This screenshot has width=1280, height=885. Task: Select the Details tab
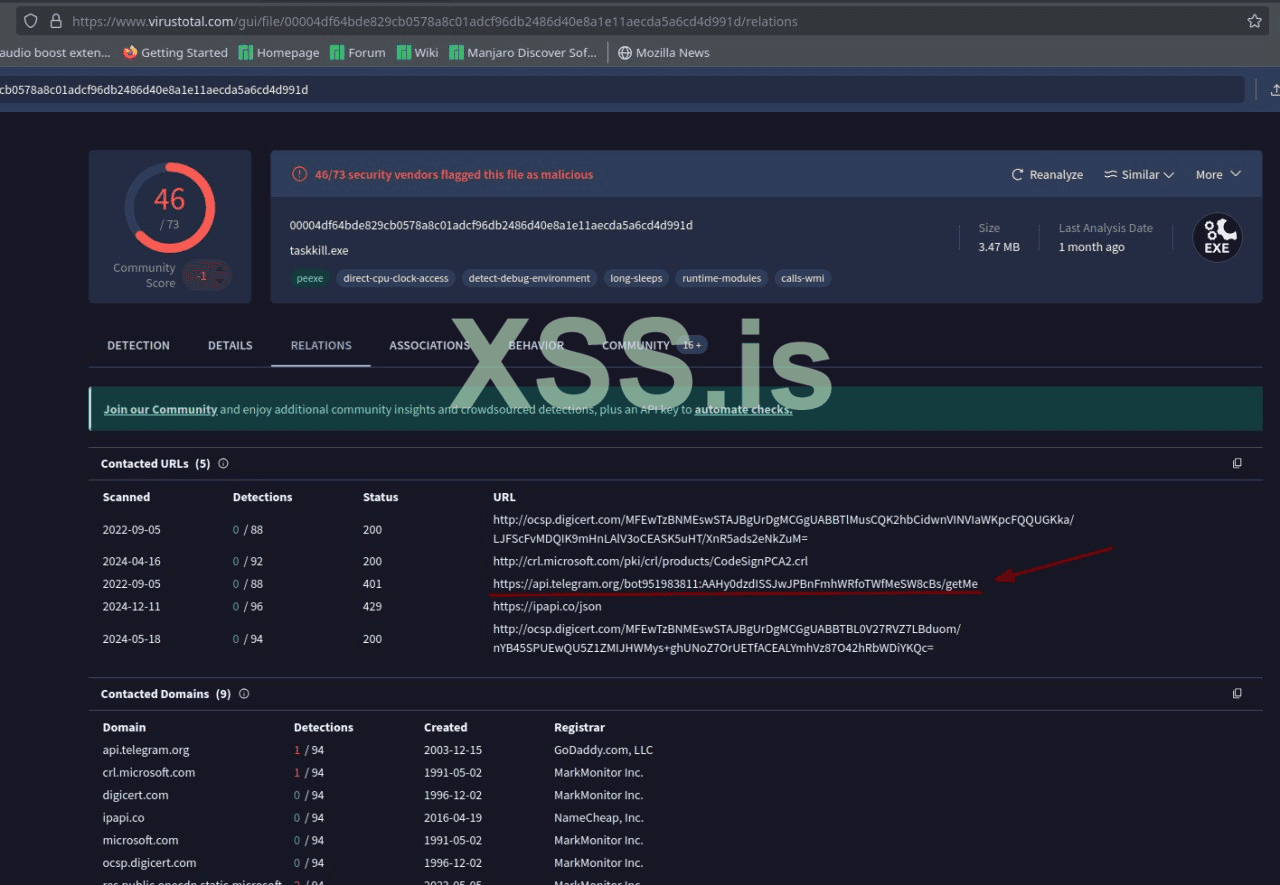pyautogui.click(x=230, y=346)
